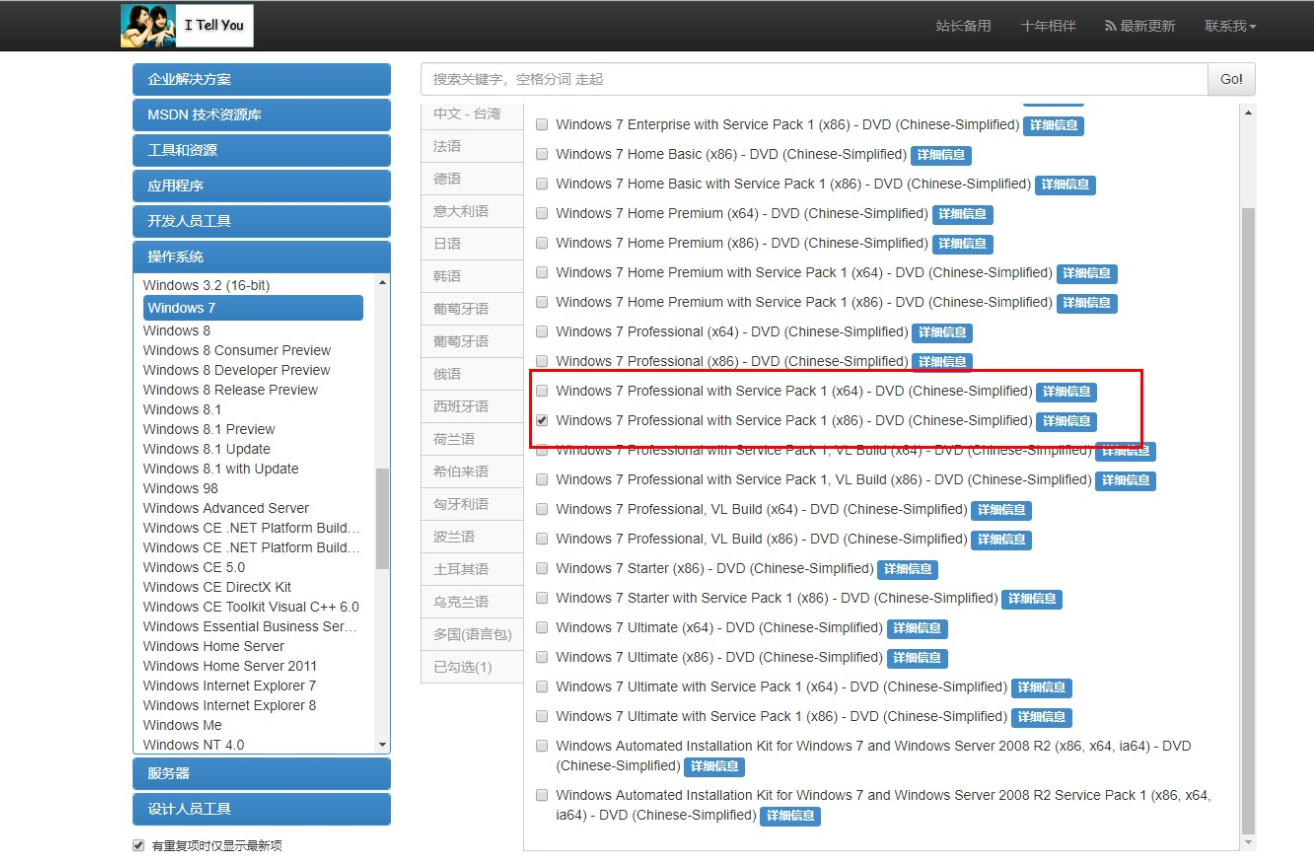1314x867 pixels.
Task: Expand the 企业解决方案 panel
Action: (262, 79)
